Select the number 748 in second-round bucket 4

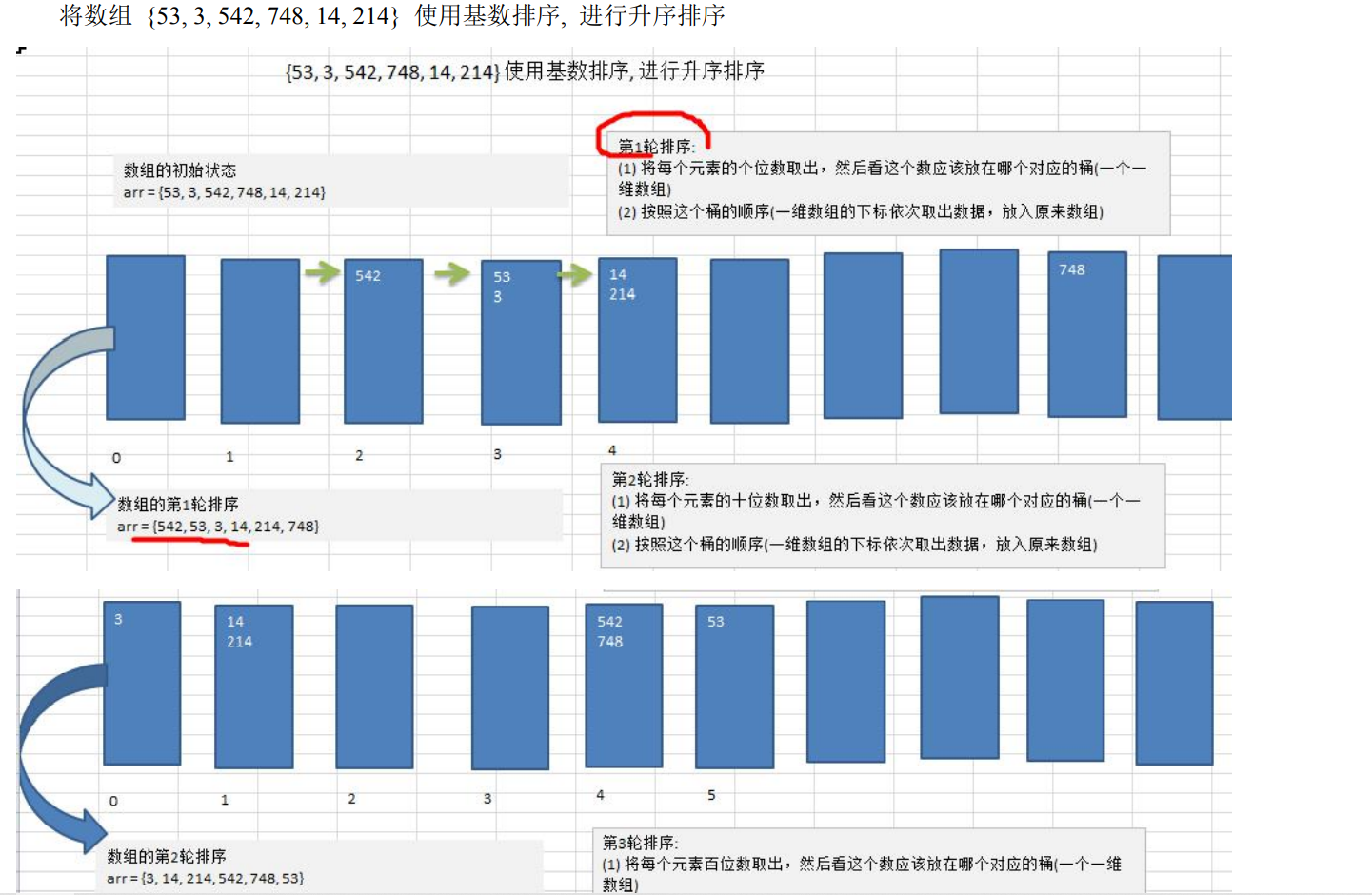coord(609,642)
